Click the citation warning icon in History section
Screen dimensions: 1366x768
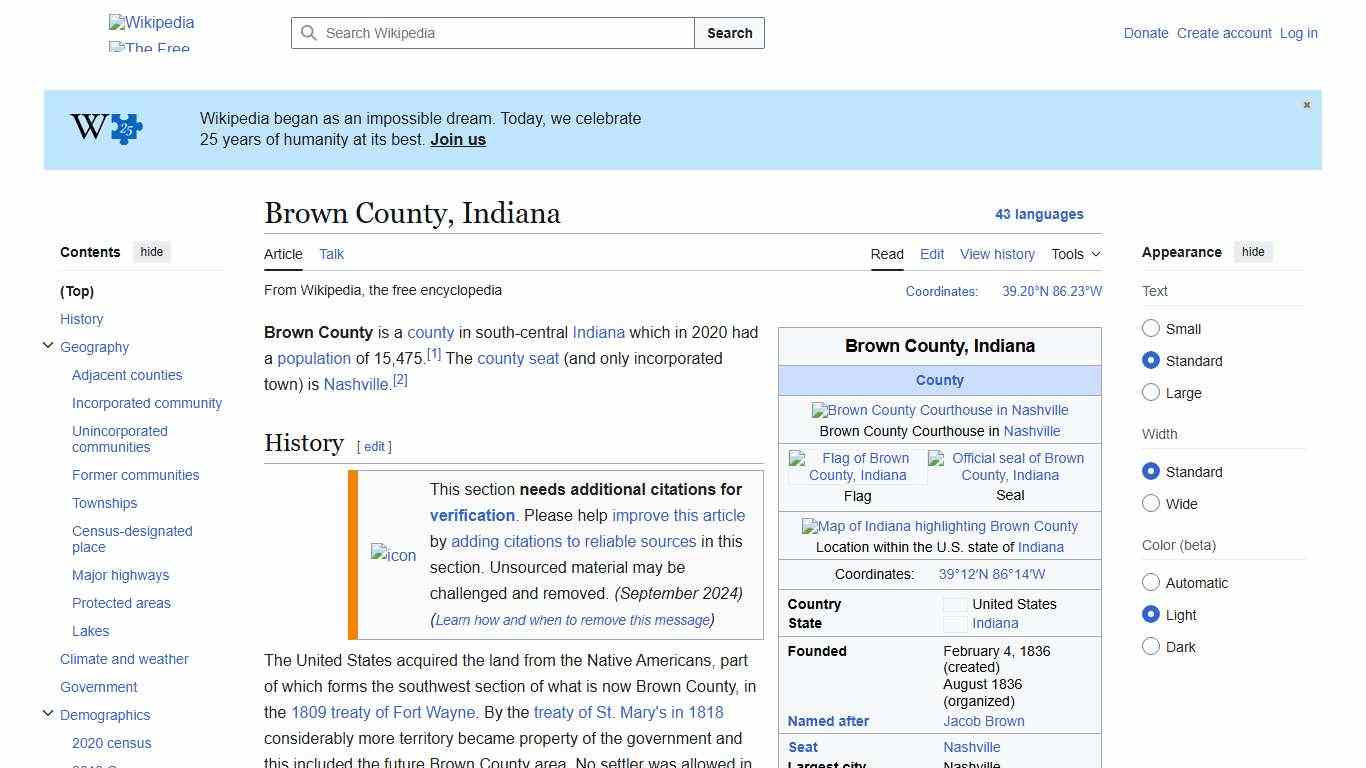pyautogui.click(x=393, y=555)
